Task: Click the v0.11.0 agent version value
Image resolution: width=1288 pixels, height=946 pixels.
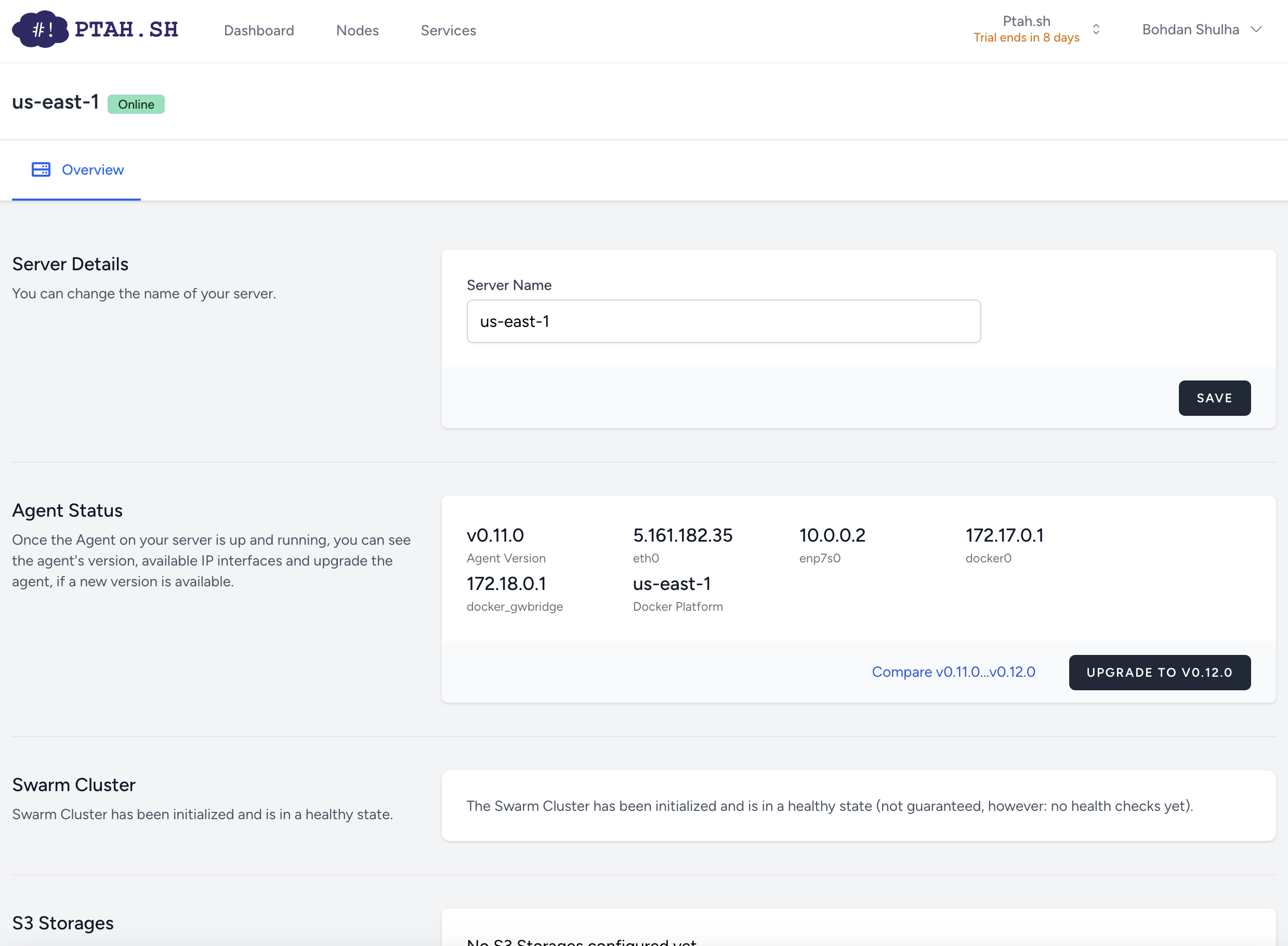Action: 495,535
